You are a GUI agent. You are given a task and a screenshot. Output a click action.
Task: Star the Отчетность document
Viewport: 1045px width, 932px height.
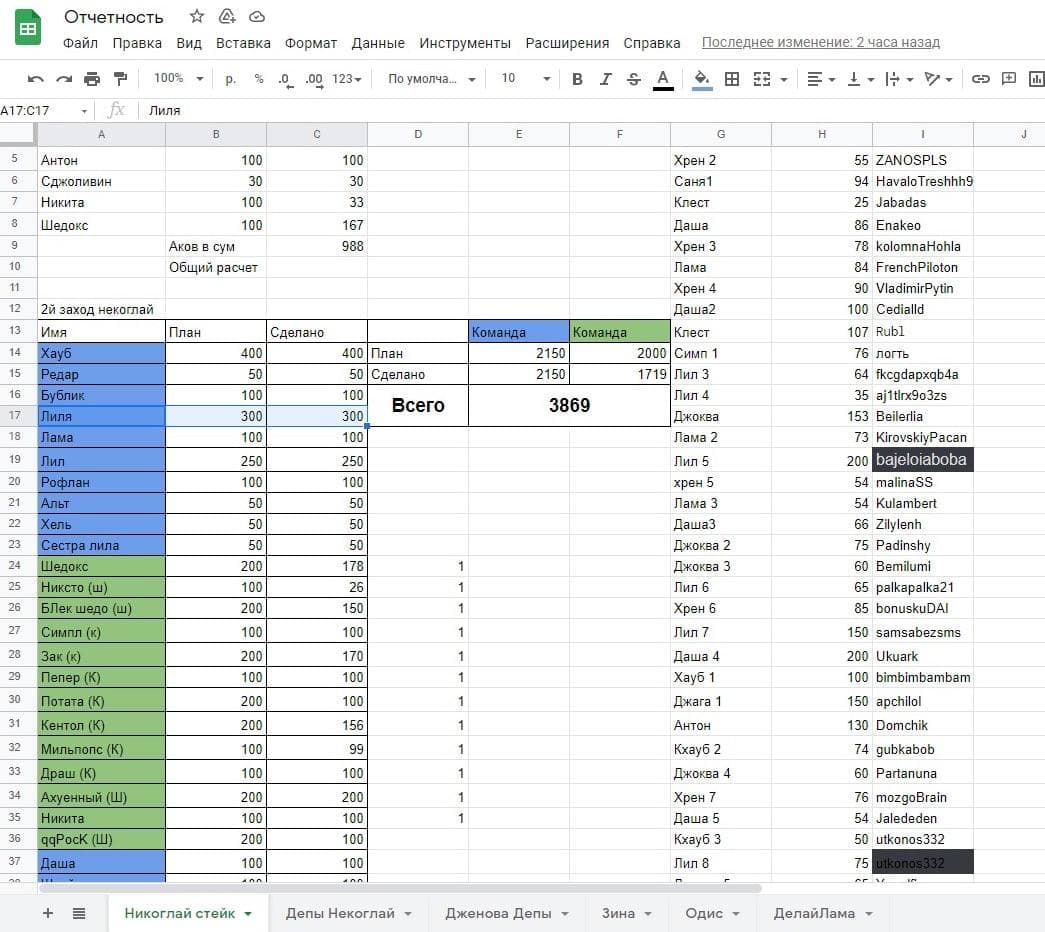coord(197,17)
